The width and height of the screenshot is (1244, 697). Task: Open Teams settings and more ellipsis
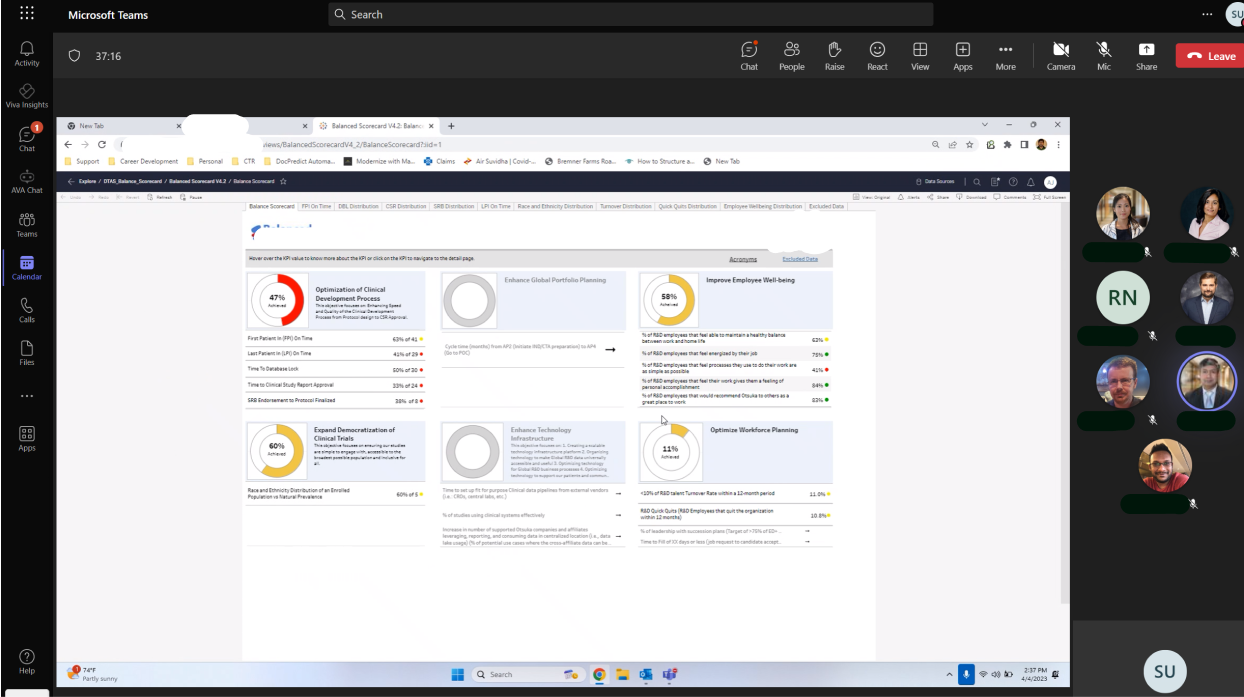point(1207,14)
